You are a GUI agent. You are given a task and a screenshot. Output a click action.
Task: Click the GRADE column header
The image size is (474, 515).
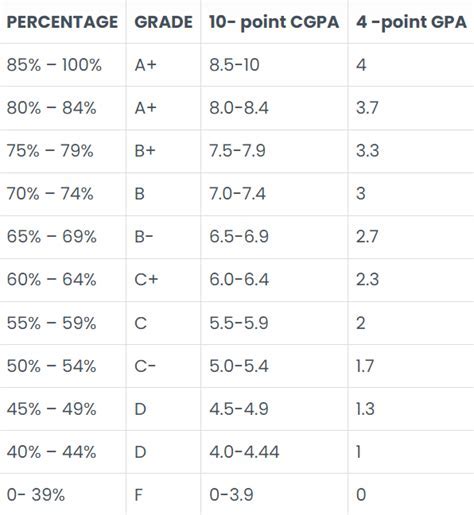click(x=163, y=22)
